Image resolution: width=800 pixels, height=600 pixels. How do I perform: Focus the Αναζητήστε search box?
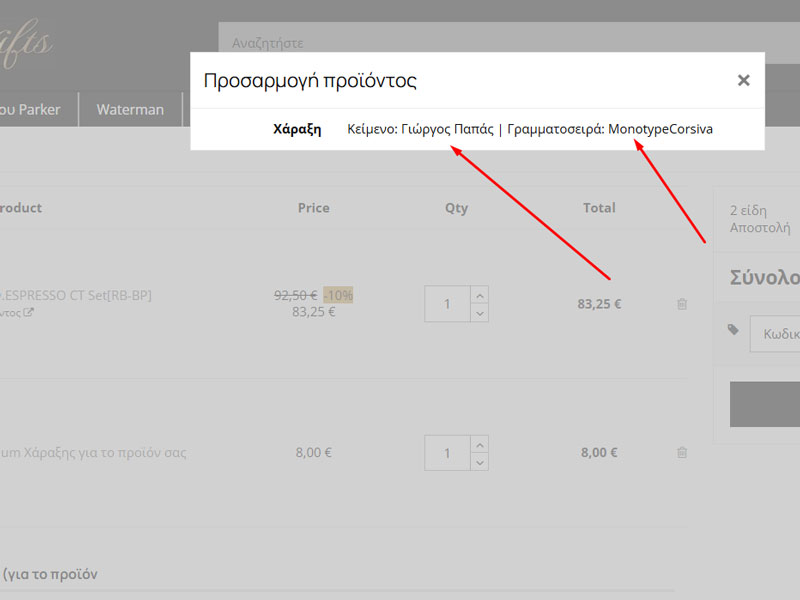coord(509,43)
